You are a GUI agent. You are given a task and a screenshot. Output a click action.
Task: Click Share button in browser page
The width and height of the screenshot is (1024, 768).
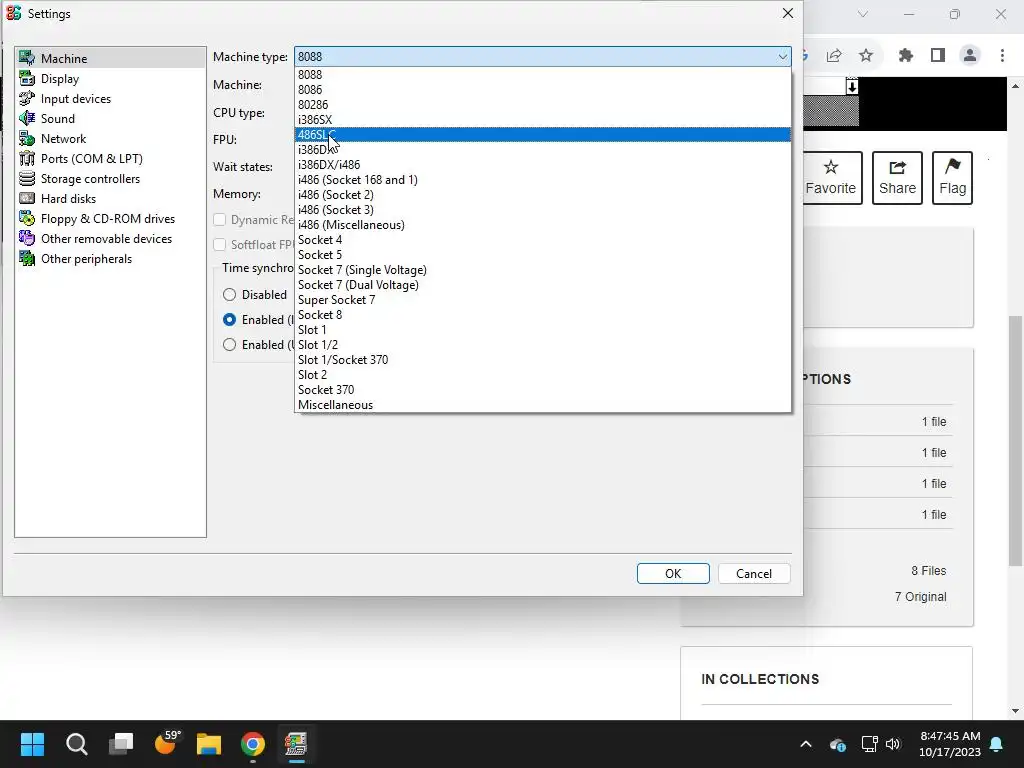tap(897, 178)
